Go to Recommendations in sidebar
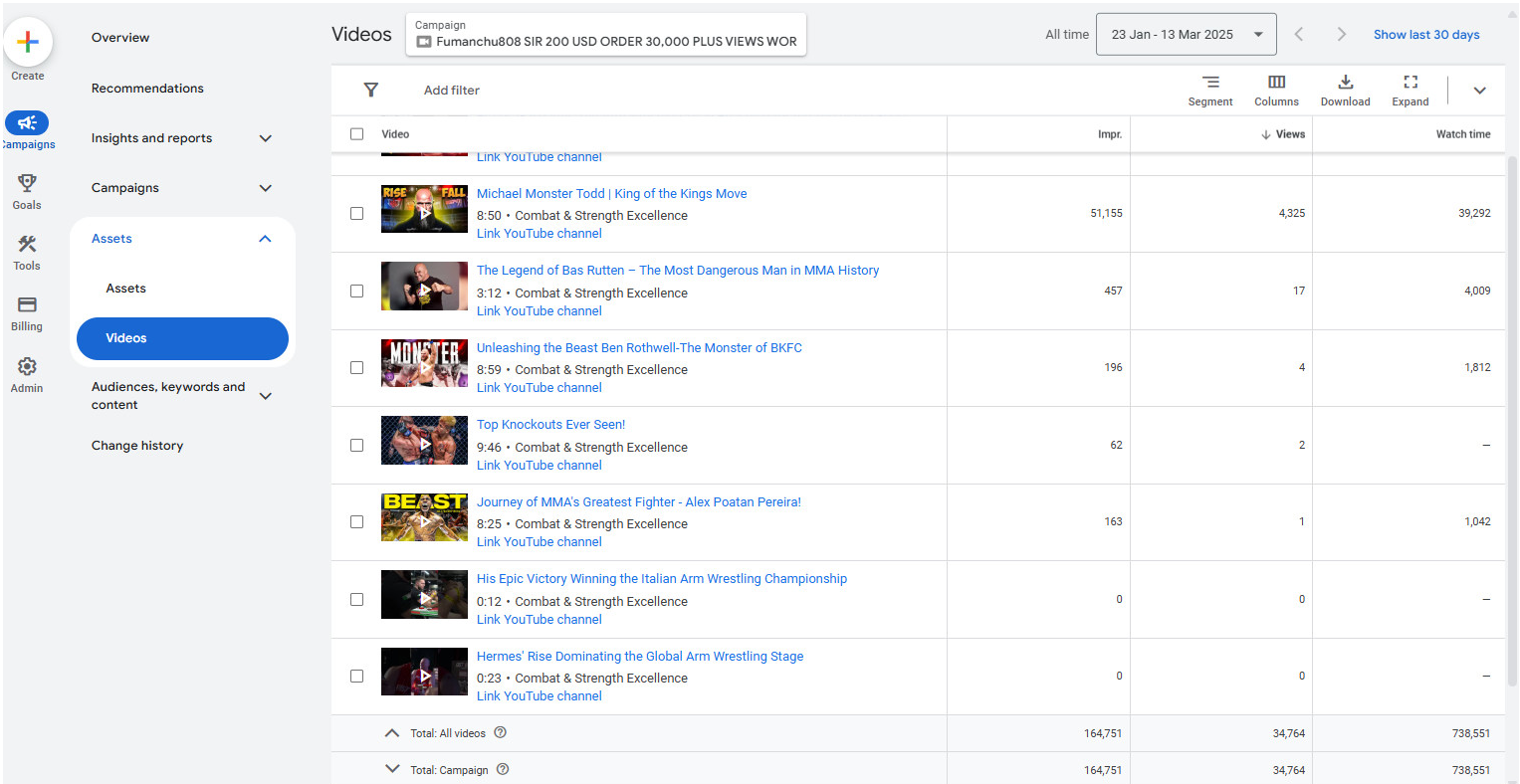 point(147,89)
